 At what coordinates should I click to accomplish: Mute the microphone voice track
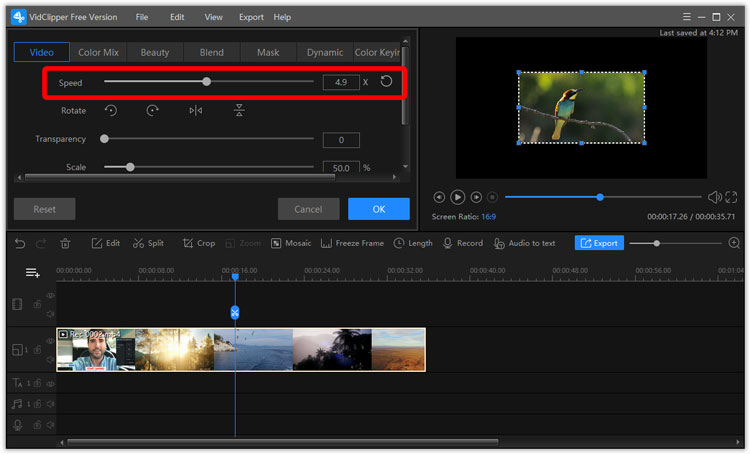[50, 425]
